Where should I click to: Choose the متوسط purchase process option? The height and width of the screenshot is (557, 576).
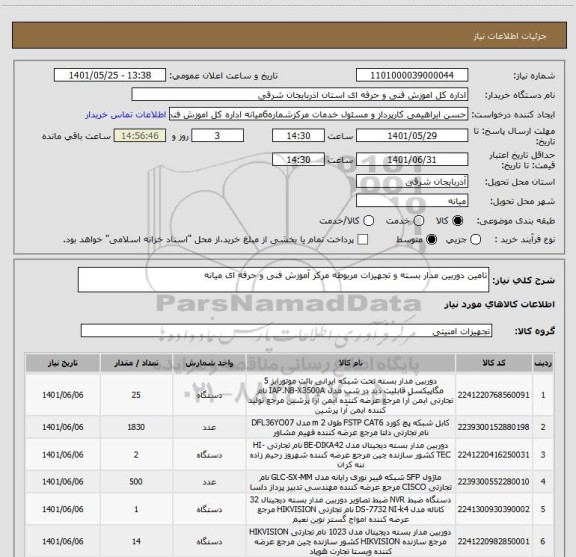431,240
